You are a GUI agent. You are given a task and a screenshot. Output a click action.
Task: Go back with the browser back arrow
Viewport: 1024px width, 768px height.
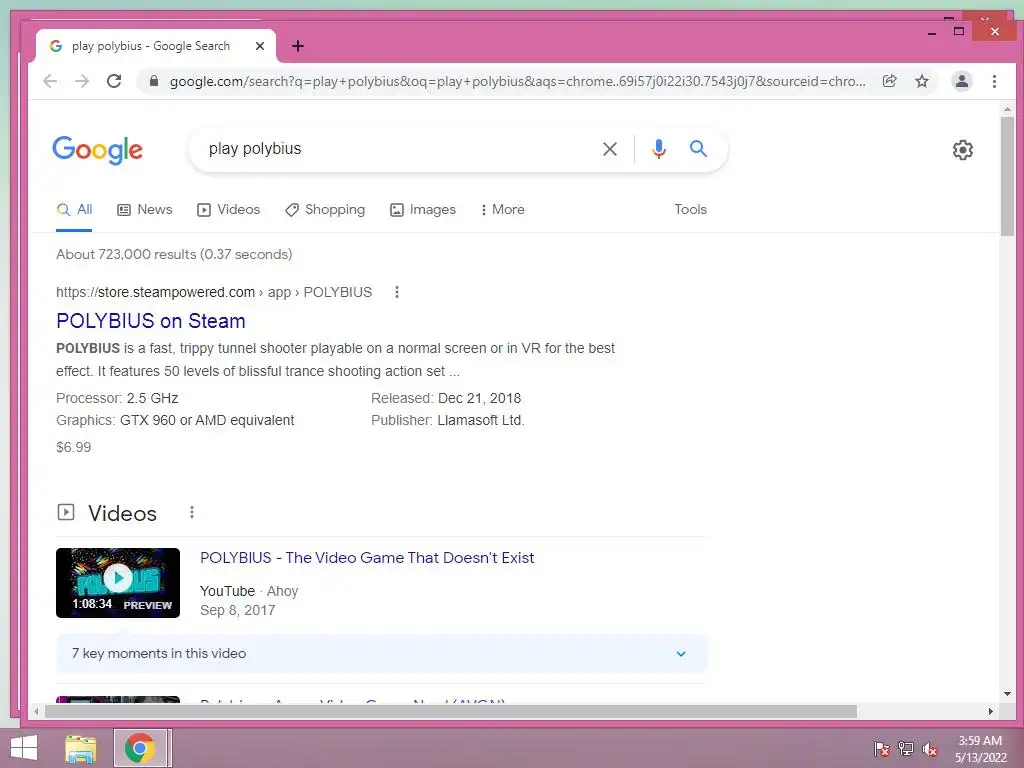[50, 81]
